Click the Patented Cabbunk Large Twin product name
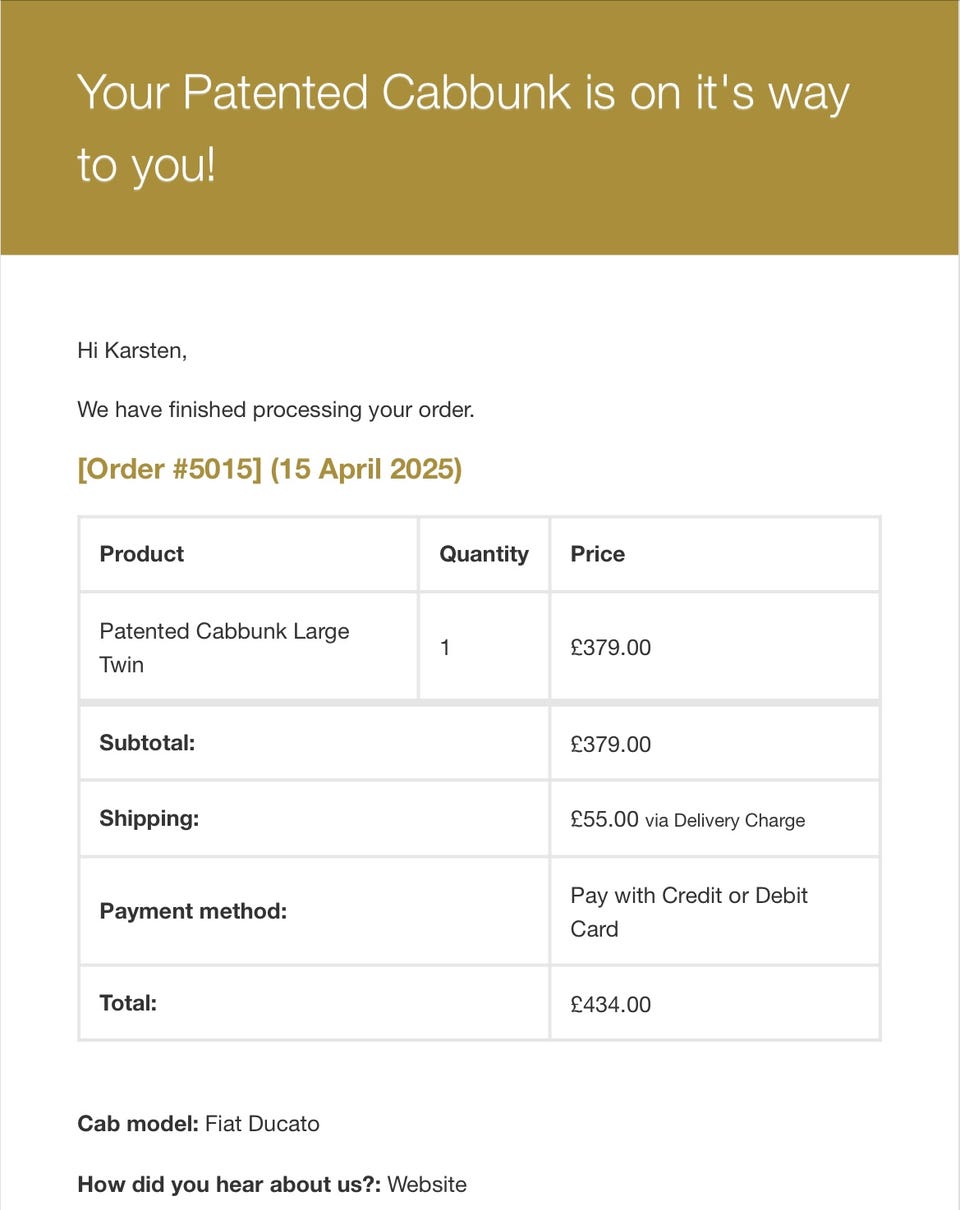This screenshot has height=1210, width=960. (224, 647)
